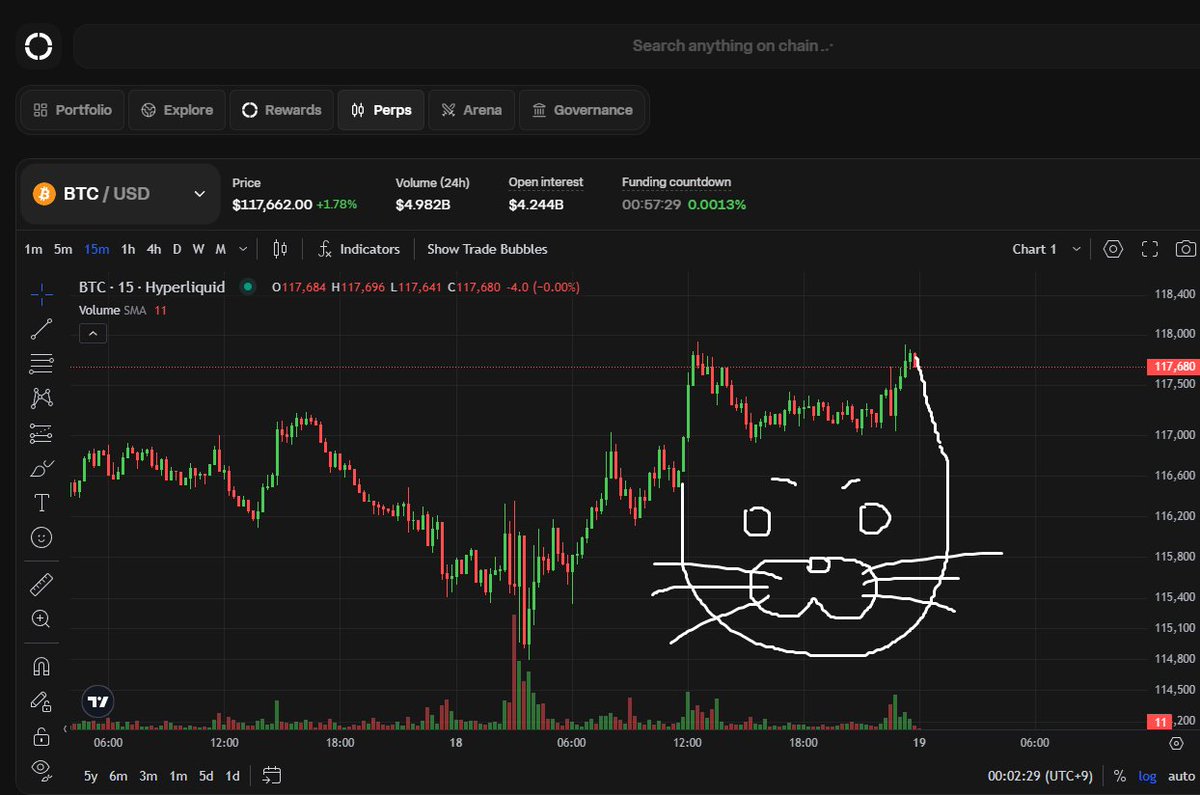Viewport: 1200px width, 795px height.
Task: Select the D daily timeframe
Action: [x=177, y=249]
